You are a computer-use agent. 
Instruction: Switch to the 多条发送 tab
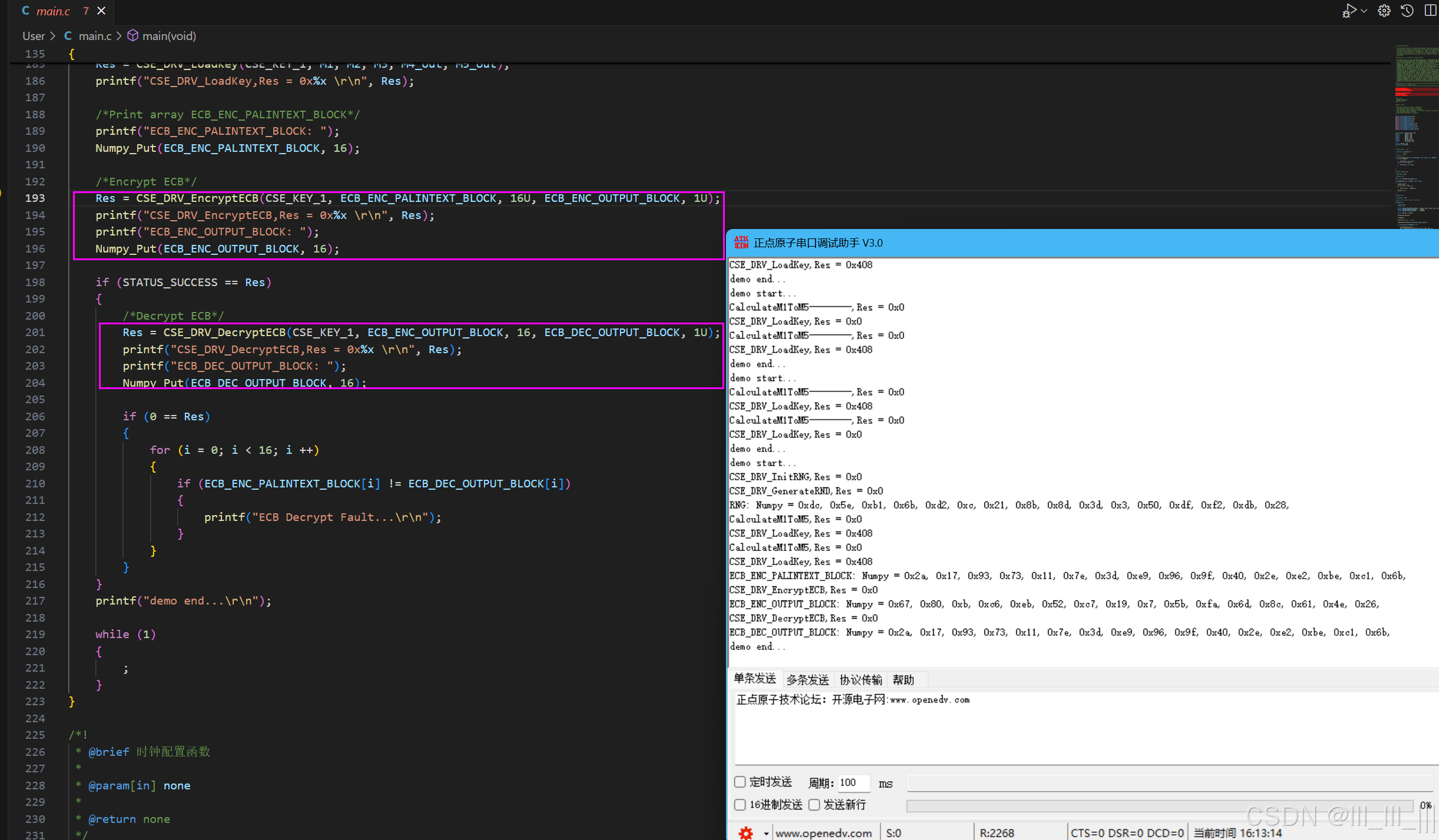click(x=807, y=679)
